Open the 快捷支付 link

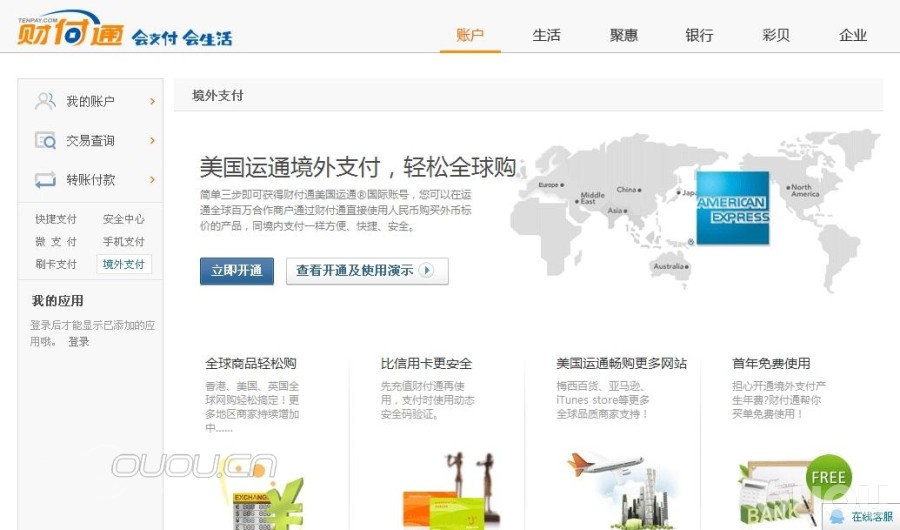(x=56, y=219)
